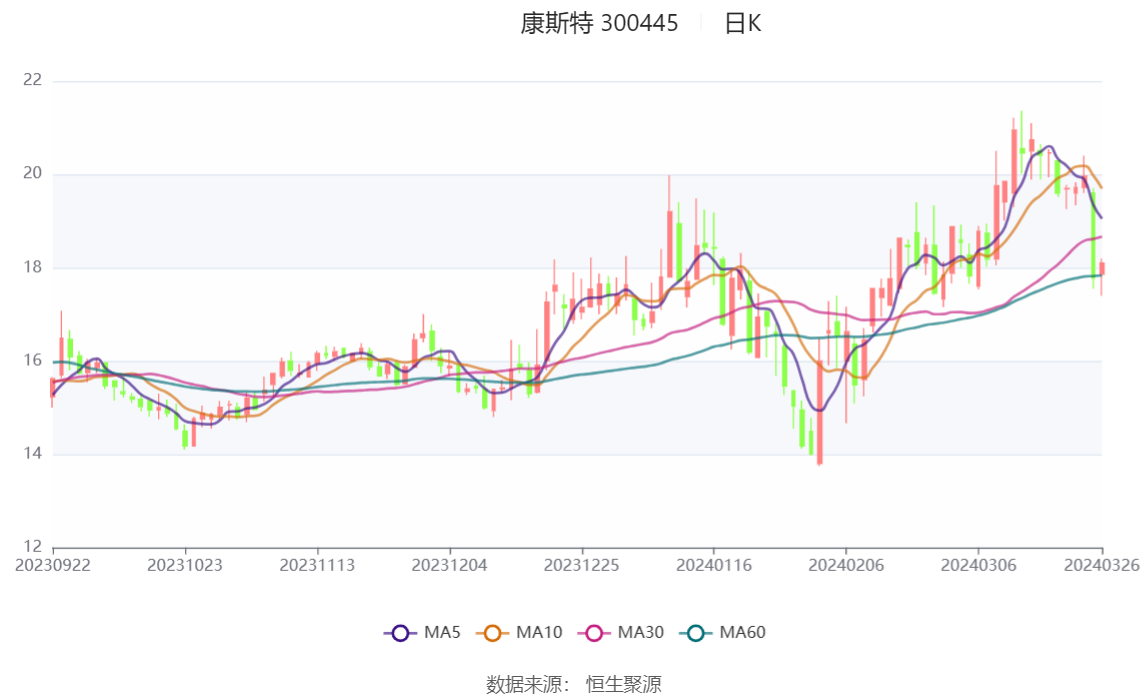Click the 日K label in title
The height and width of the screenshot is (699, 1148).
click(742, 23)
